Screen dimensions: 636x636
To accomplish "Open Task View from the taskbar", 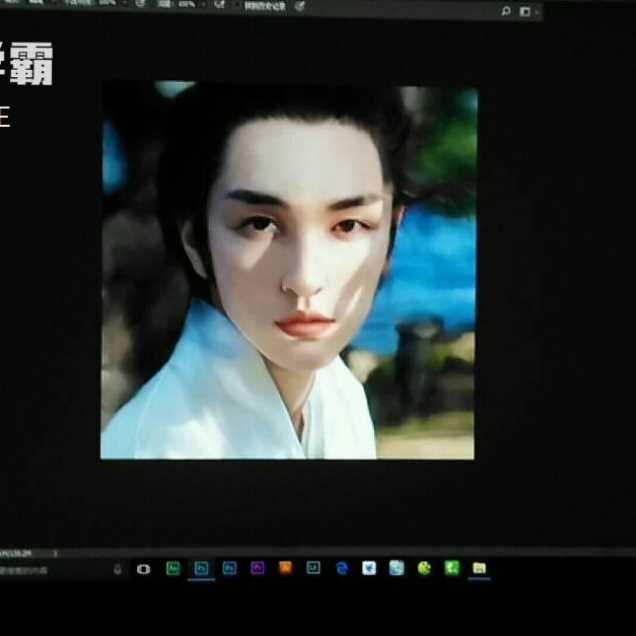I will (144, 569).
